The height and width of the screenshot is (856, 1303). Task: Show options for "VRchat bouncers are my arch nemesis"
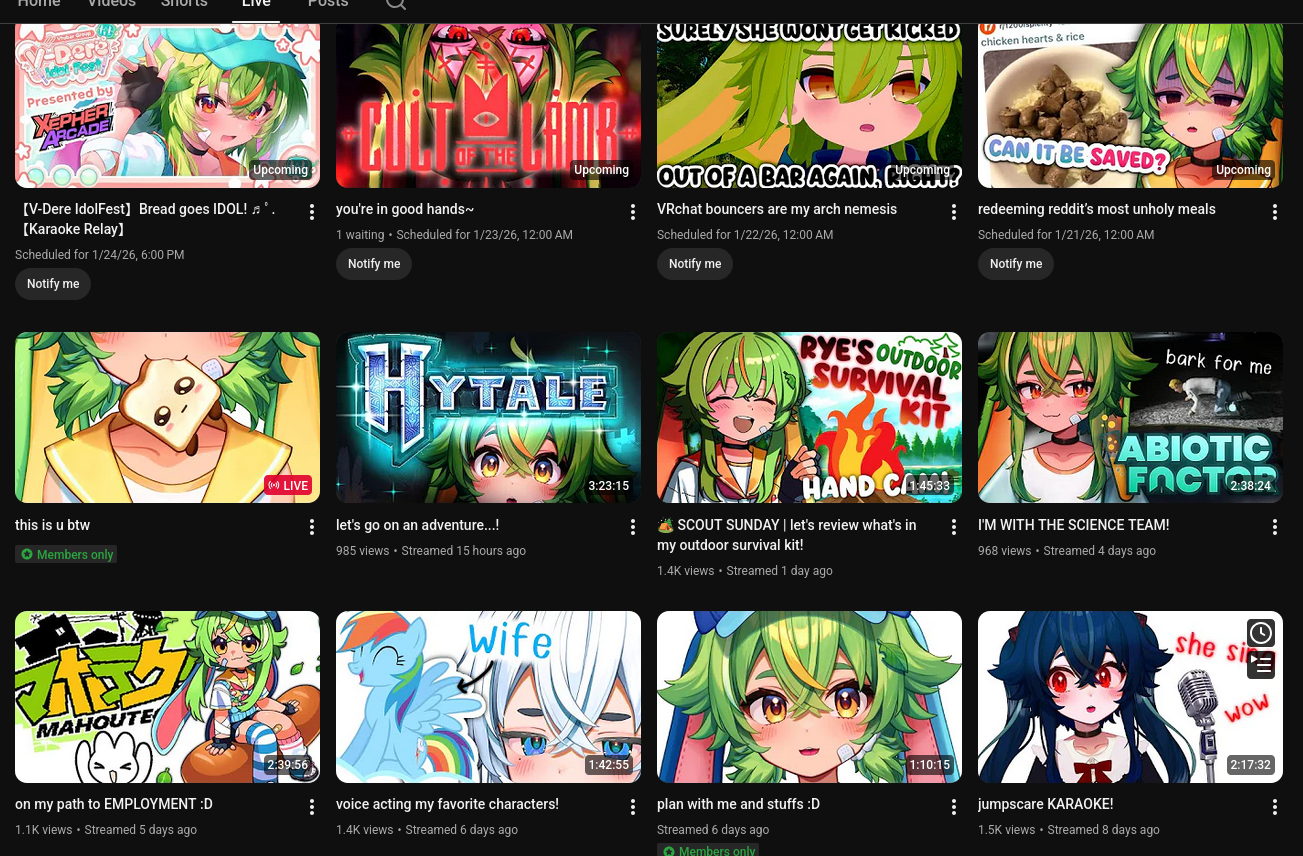[x=954, y=212]
